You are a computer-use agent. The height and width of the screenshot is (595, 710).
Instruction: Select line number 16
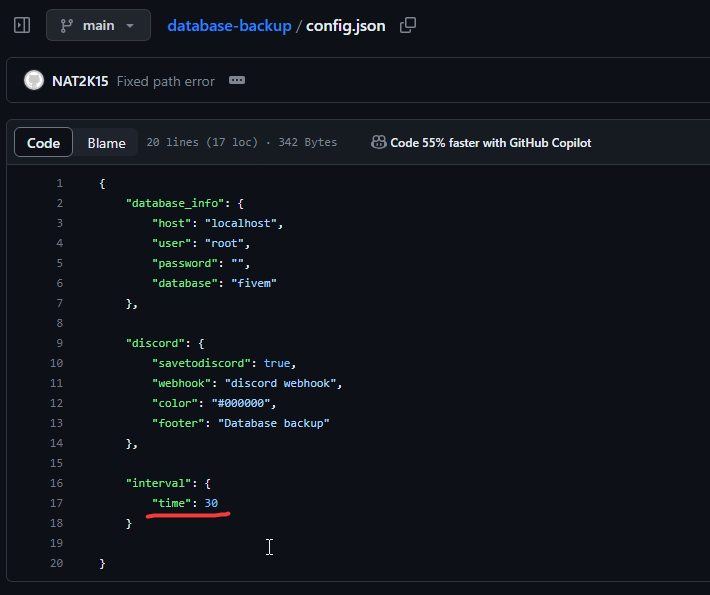click(x=57, y=483)
